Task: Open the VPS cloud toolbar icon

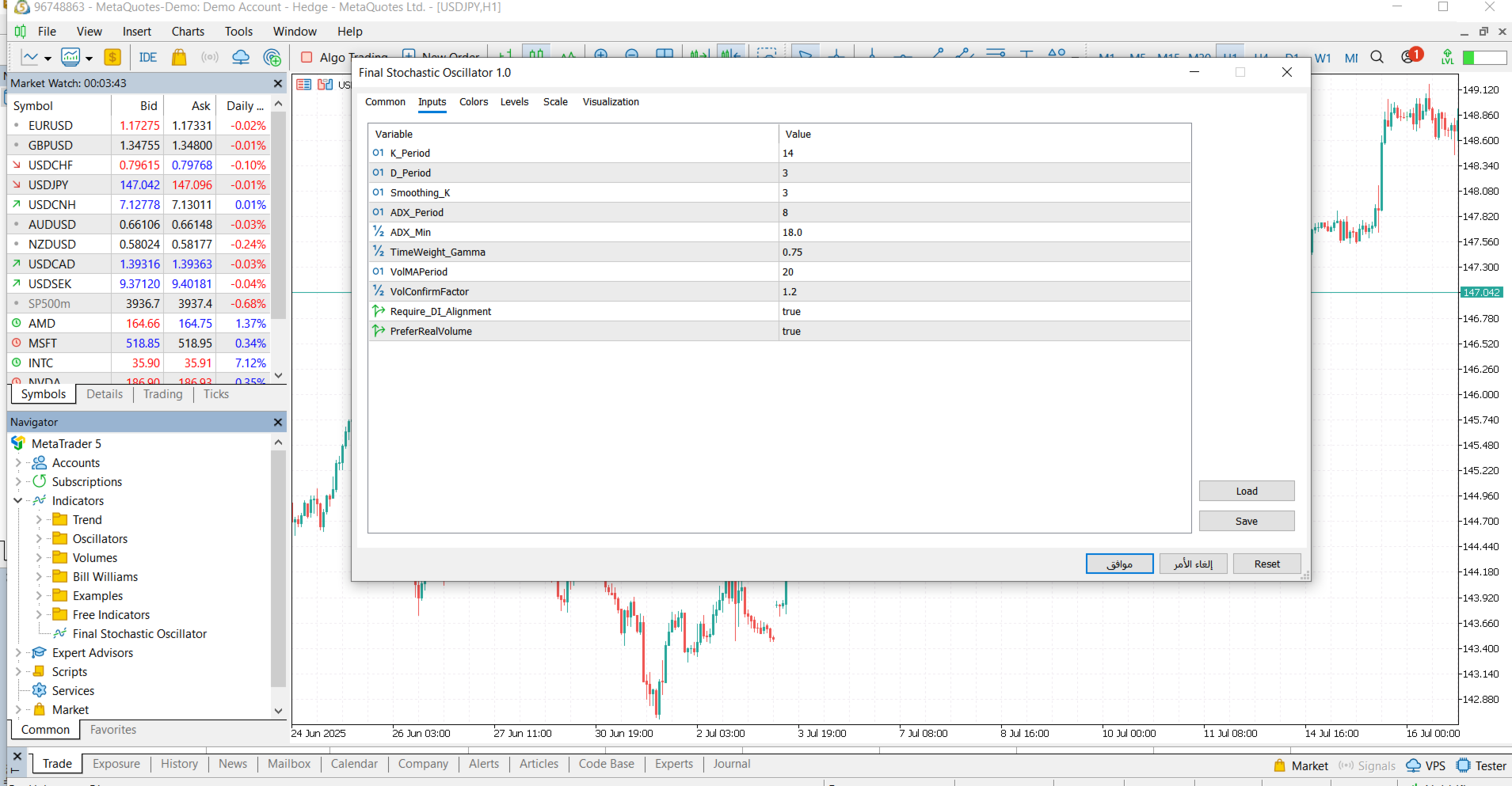Action: [241, 57]
